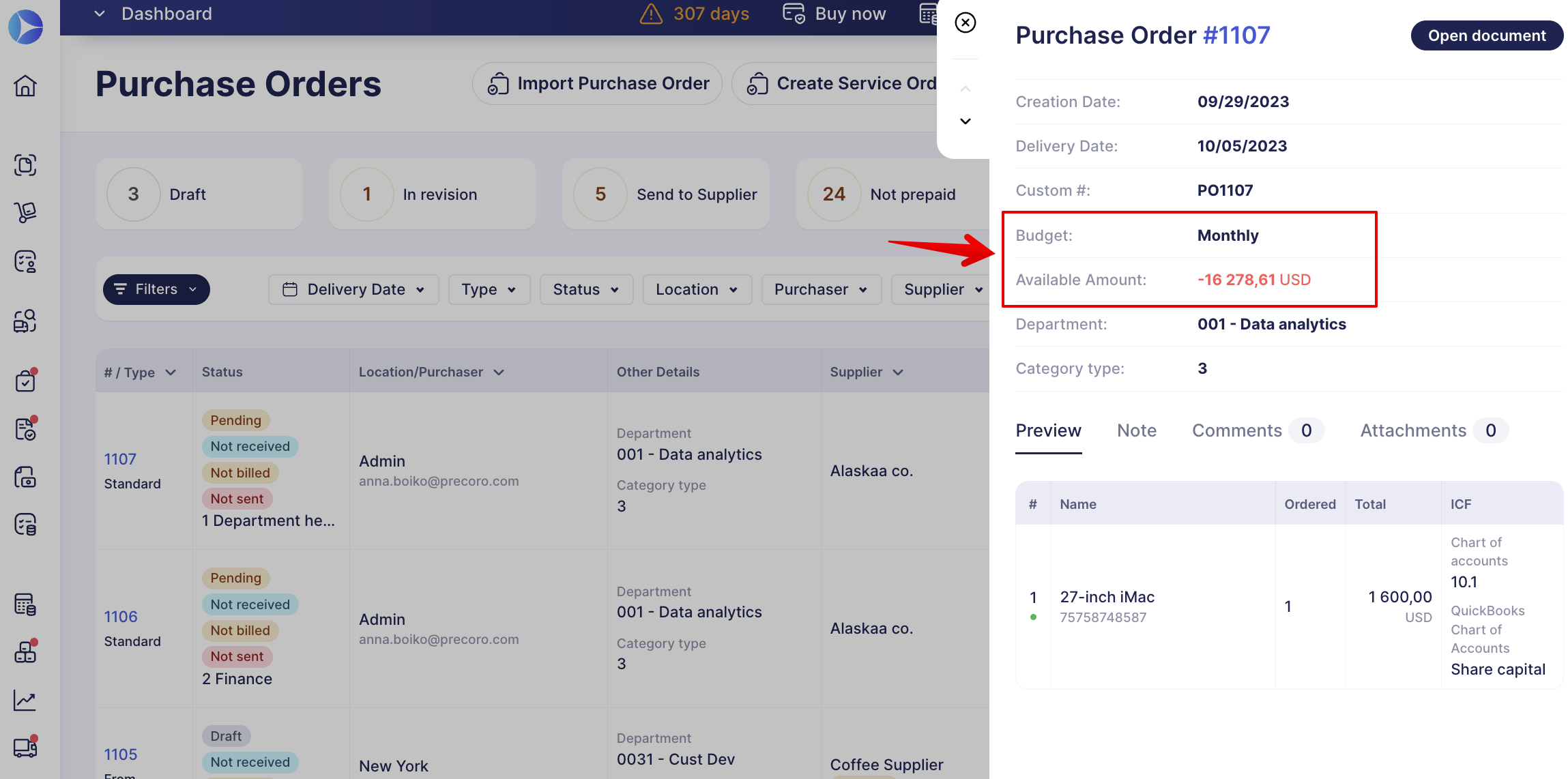
Task: Click 2 Finance approval step in row 1106
Action: [237, 679]
